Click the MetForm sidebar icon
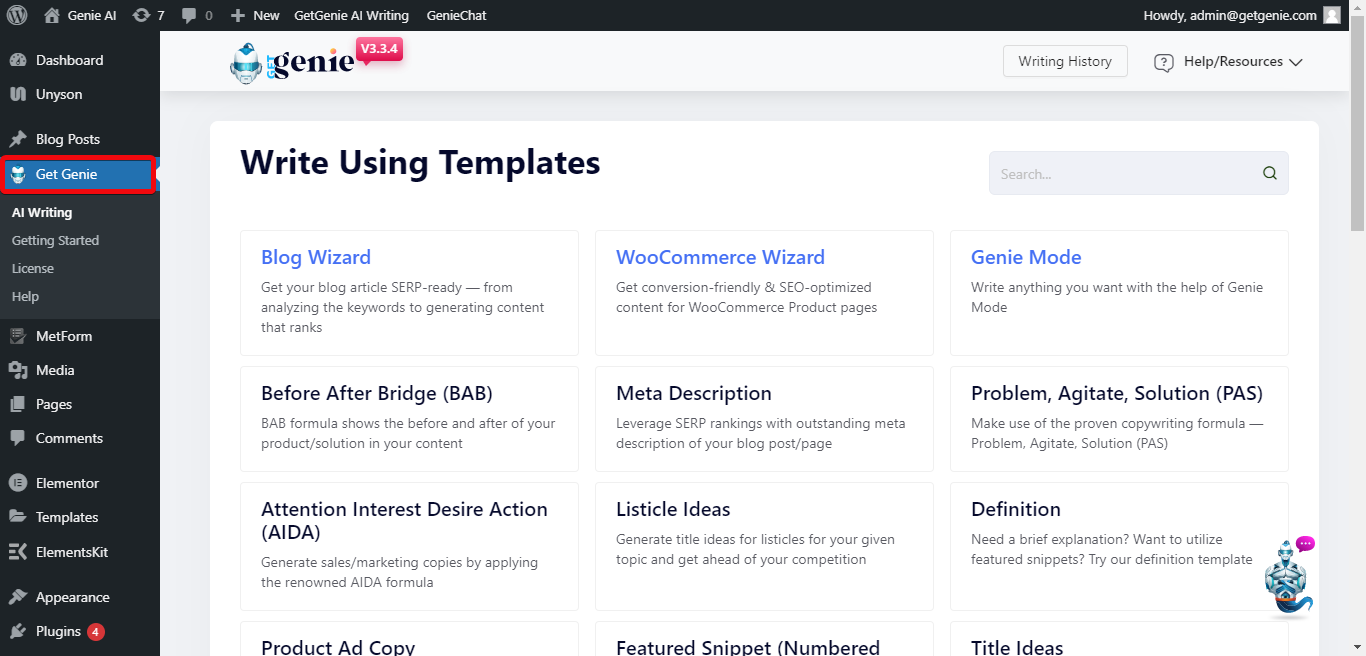The image size is (1366, 656). [18, 336]
